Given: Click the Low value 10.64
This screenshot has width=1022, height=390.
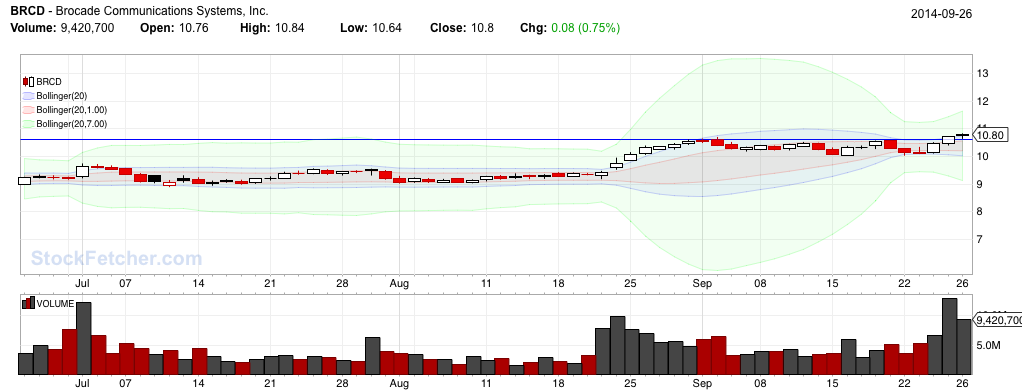Looking at the screenshot, I should (x=386, y=28).
